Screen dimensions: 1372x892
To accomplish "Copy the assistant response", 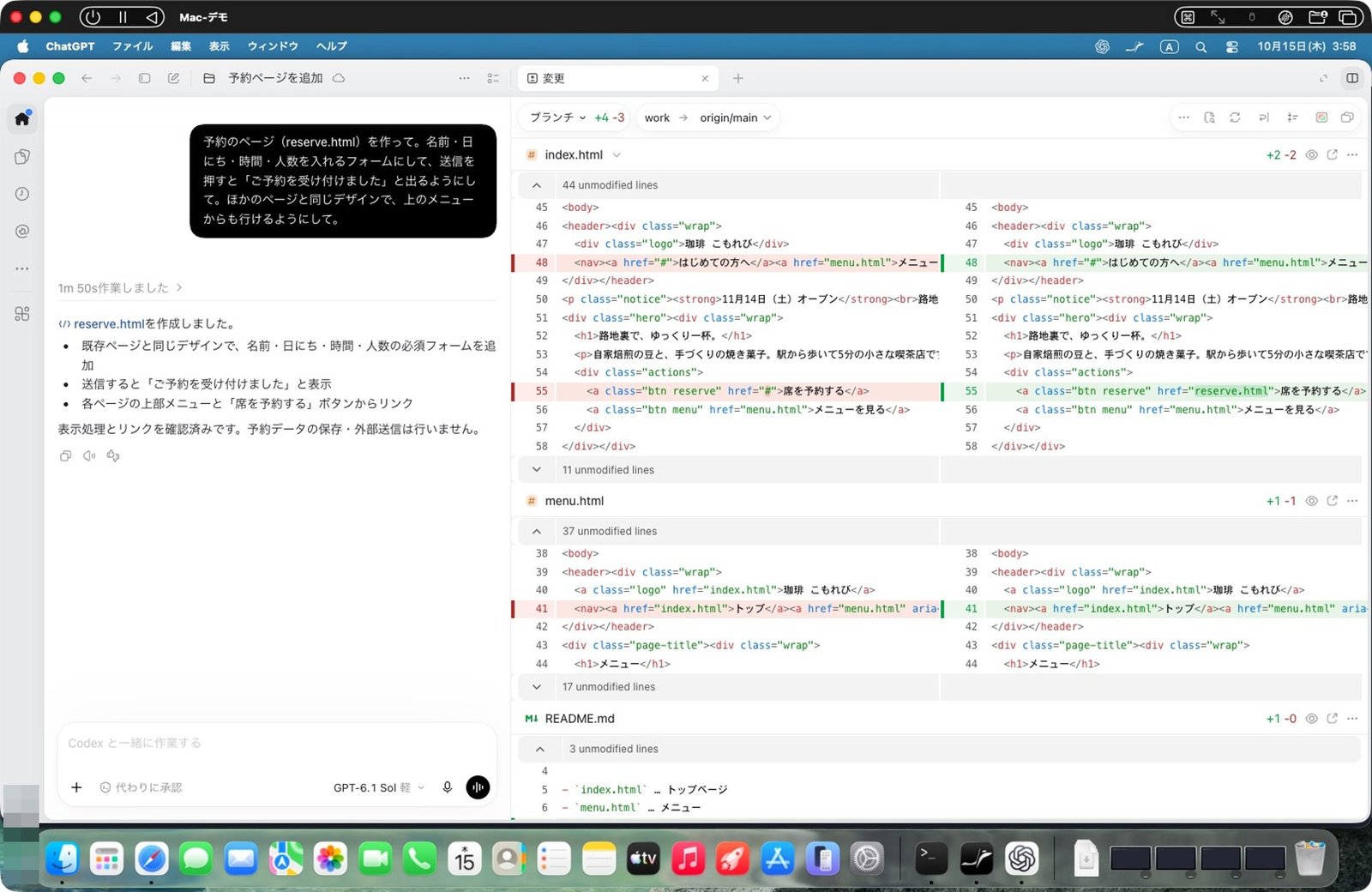I will pos(65,456).
